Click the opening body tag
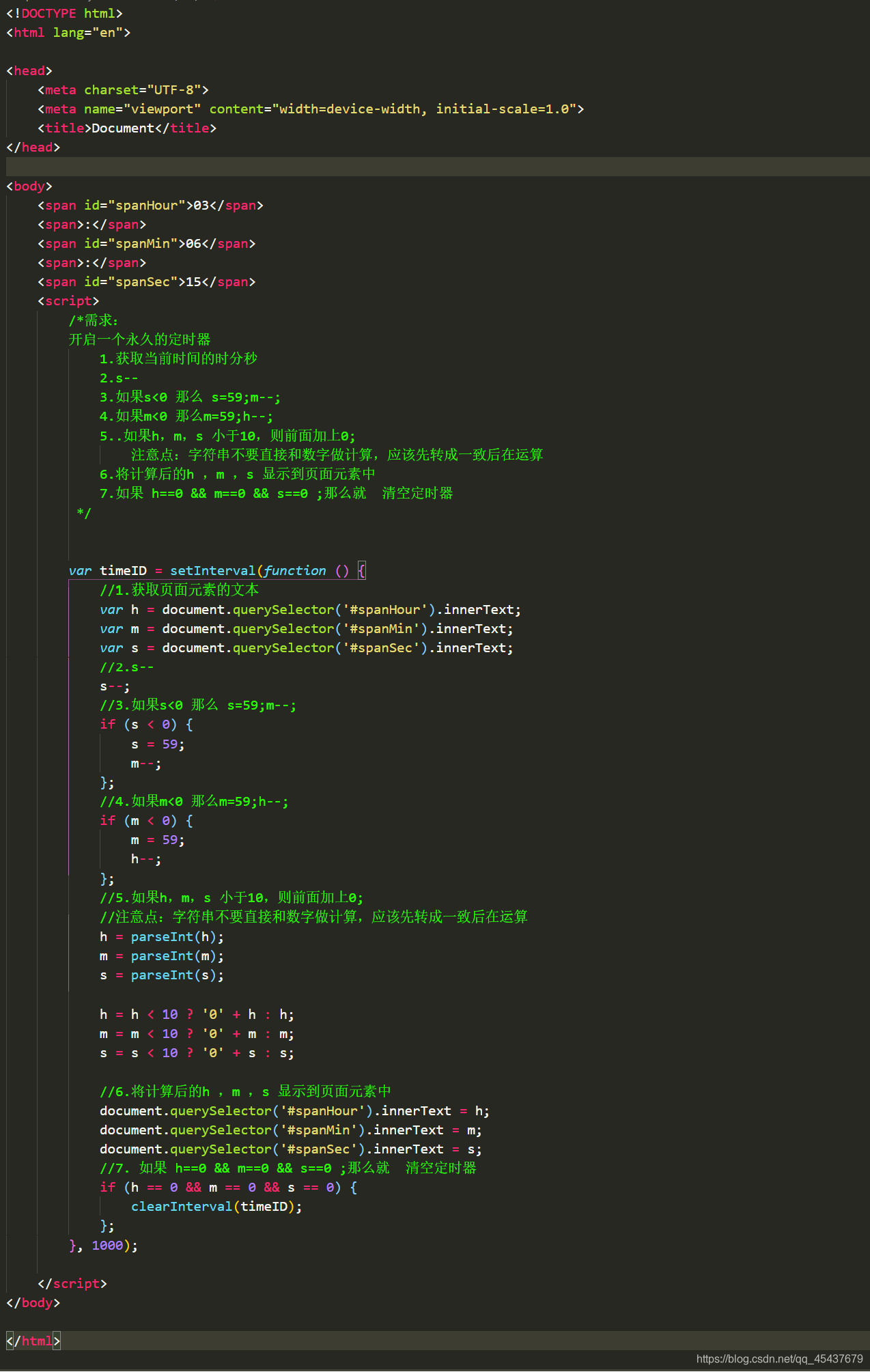Viewport: 870px width, 1372px height. [29, 186]
